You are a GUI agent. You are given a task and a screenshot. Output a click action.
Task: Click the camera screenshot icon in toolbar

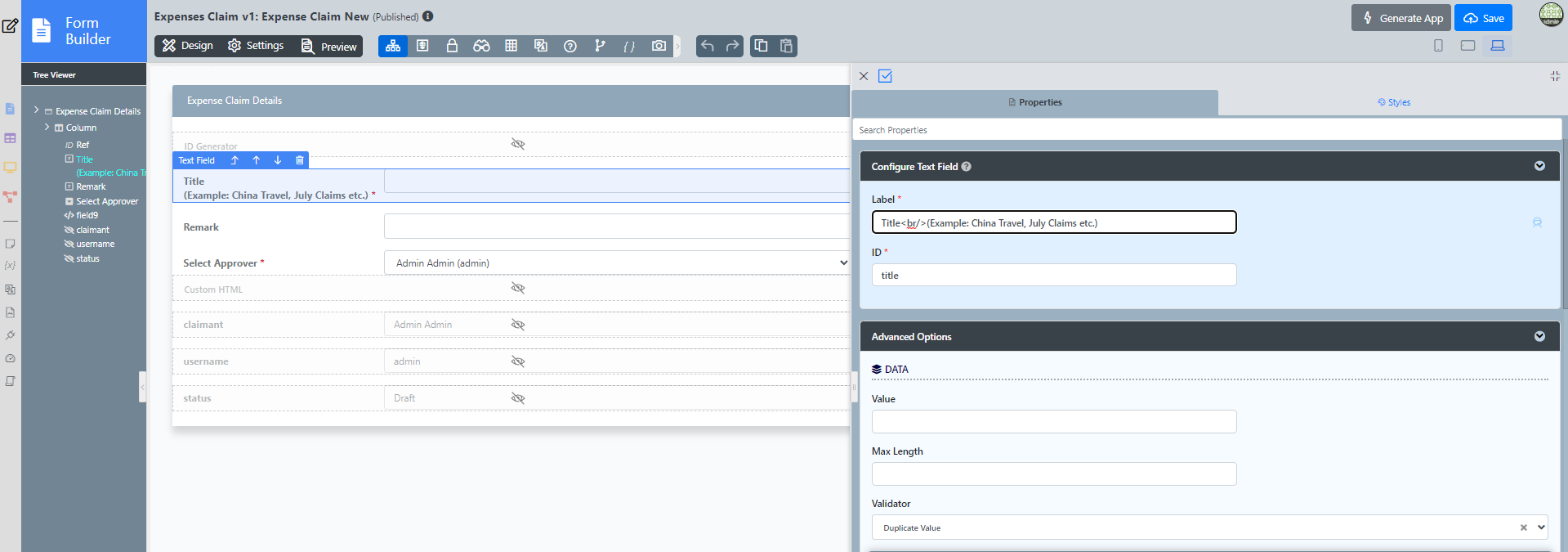click(x=659, y=46)
